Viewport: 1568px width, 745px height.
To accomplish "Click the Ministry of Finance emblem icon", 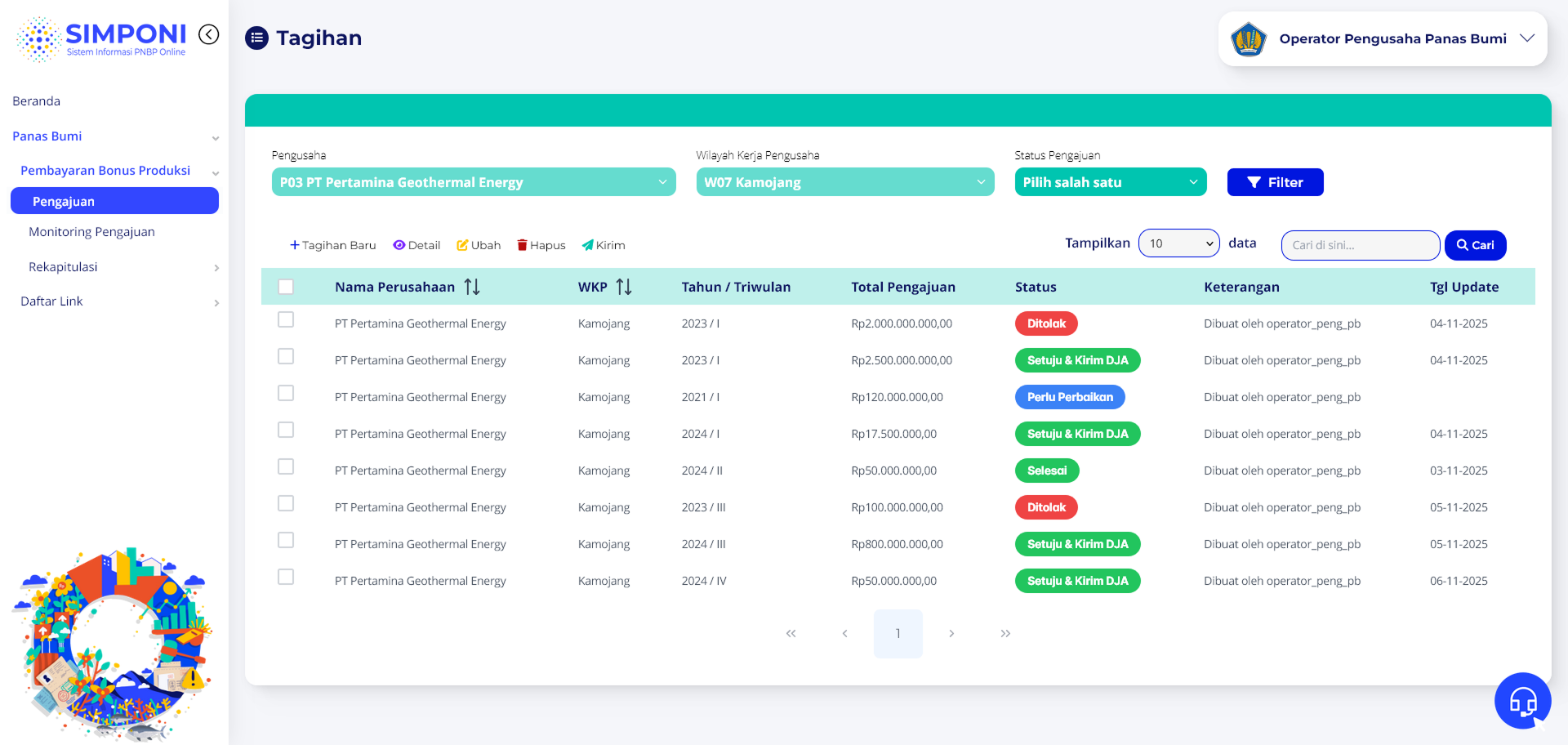I will pyautogui.click(x=1248, y=38).
